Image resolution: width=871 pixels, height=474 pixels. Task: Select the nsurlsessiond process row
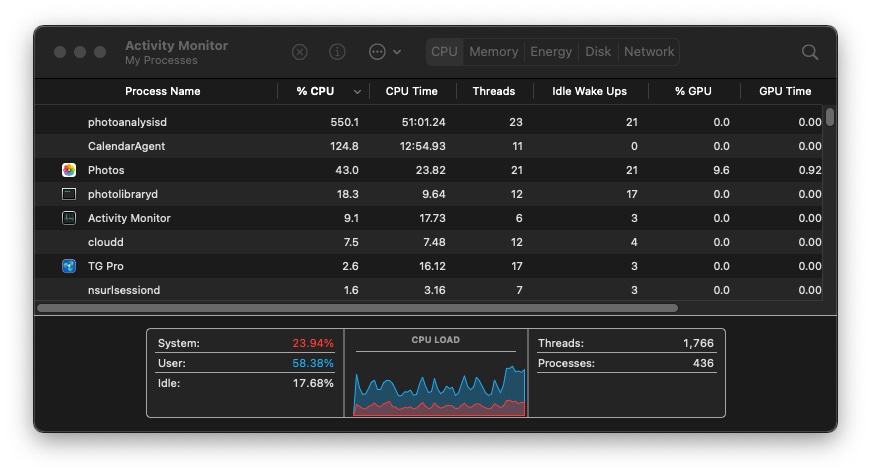(428, 290)
